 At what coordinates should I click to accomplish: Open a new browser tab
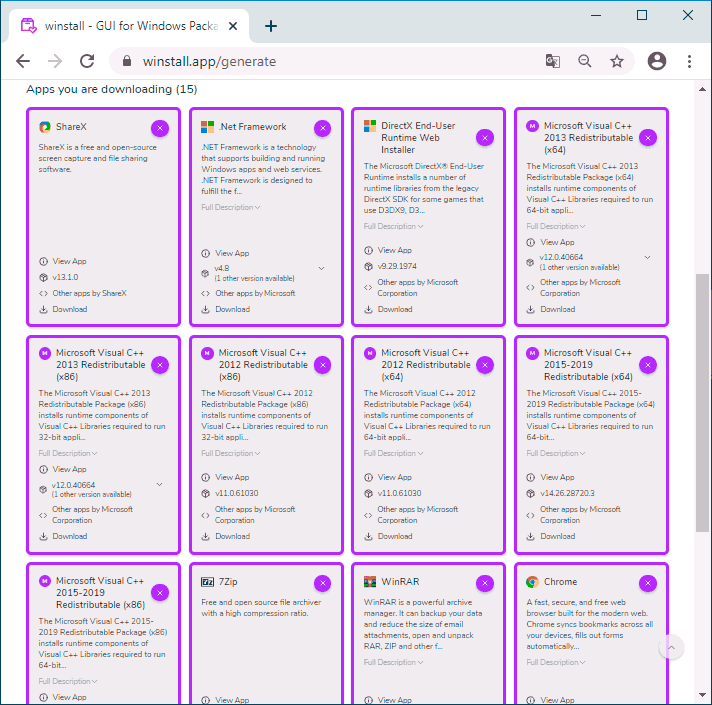pyautogui.click(x=271, y=26)
